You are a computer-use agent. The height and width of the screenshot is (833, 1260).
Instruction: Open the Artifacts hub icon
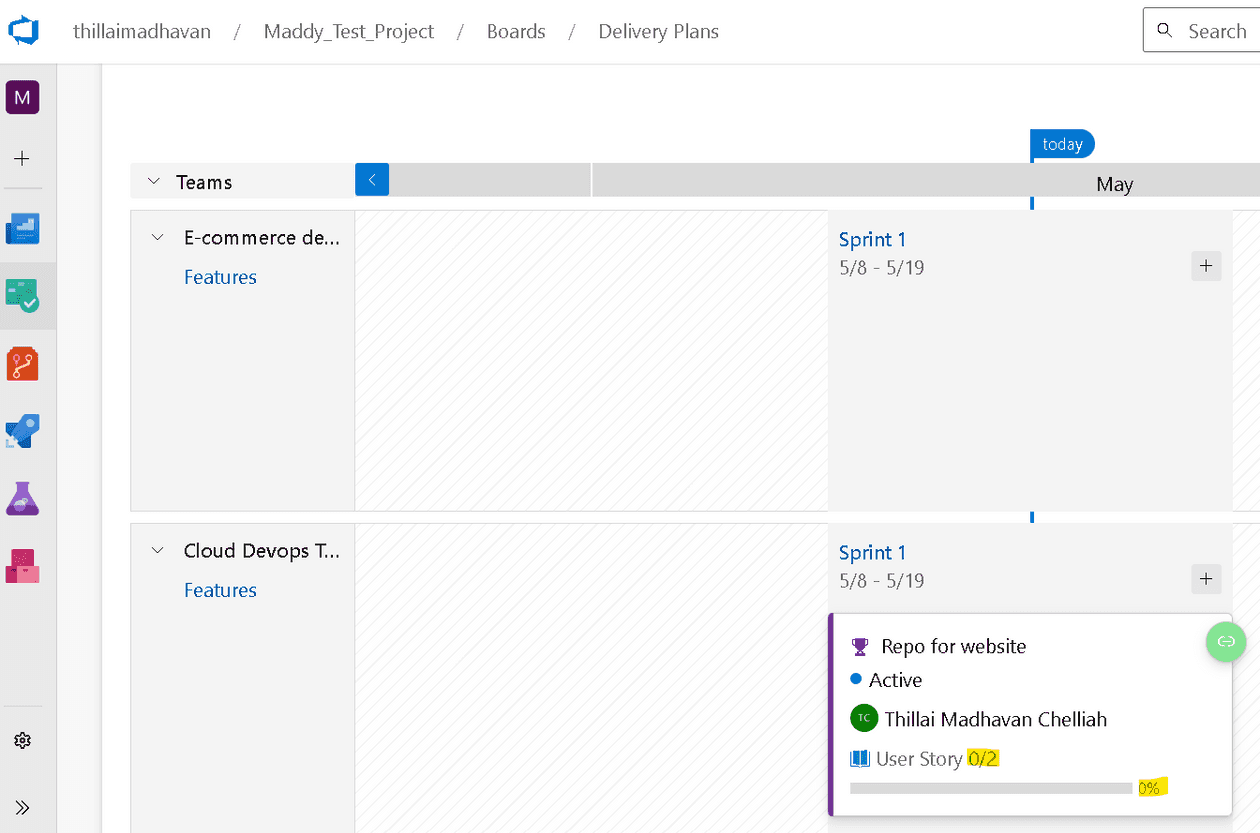point(22,566)
